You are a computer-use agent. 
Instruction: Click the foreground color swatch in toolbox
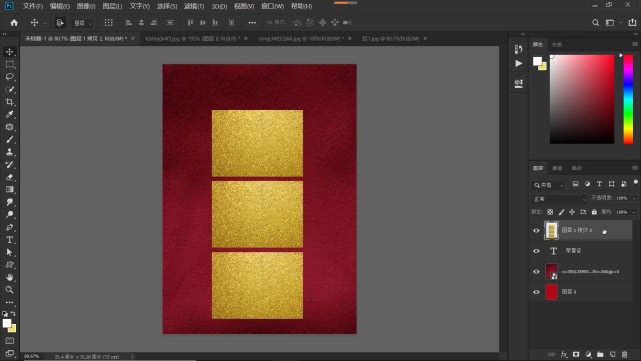click(7, 323)
